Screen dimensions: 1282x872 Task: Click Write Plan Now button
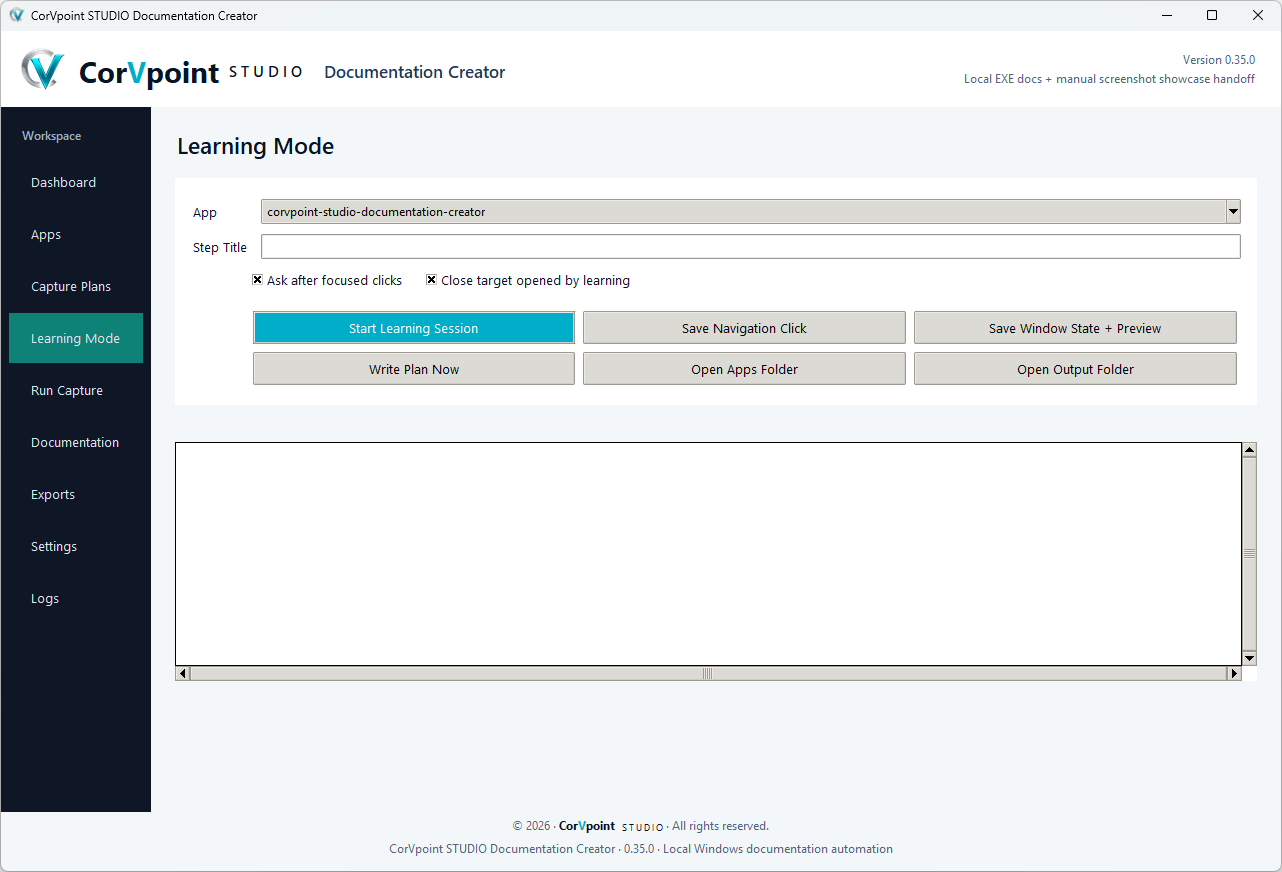414,369
